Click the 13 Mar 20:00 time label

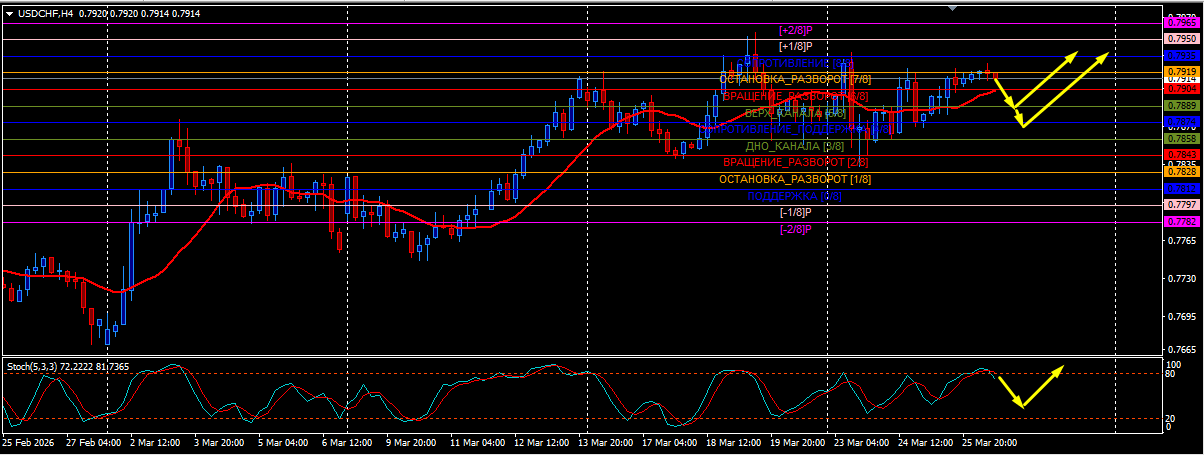click(607, 441)
